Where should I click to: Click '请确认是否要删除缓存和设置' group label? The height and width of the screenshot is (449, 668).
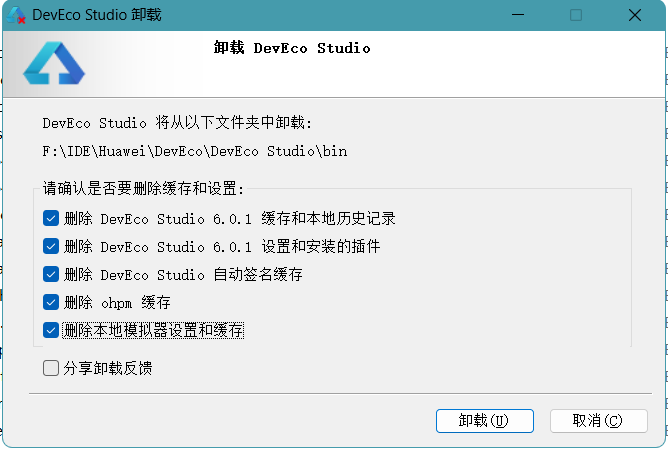(143, 188)
